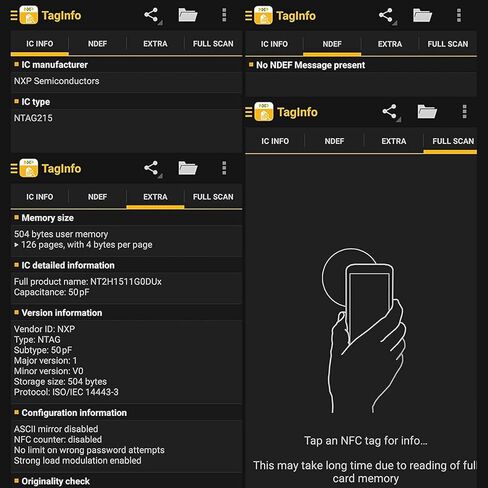
Task: Open folder icon above the Full Scan panel
Action: tap(427, 112)
